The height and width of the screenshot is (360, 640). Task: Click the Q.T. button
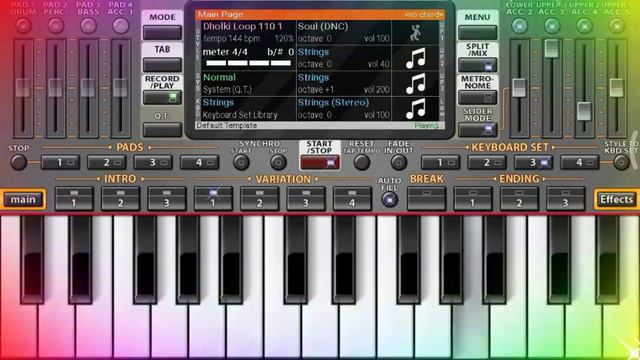click(162, 130)
